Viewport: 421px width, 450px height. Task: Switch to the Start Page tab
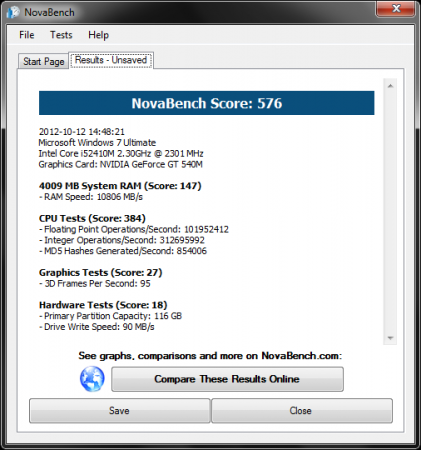click(x=44, y=61)
